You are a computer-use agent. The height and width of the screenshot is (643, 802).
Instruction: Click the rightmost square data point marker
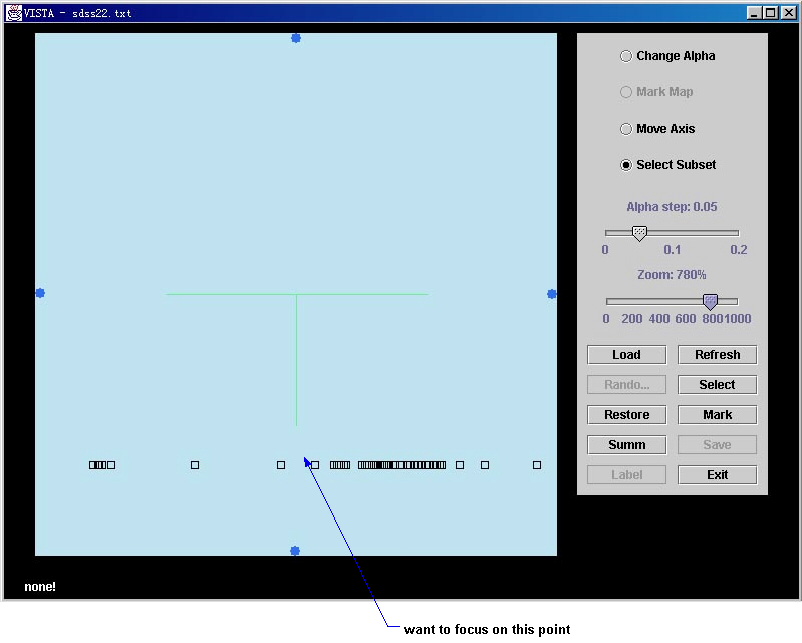click(537, 465)
